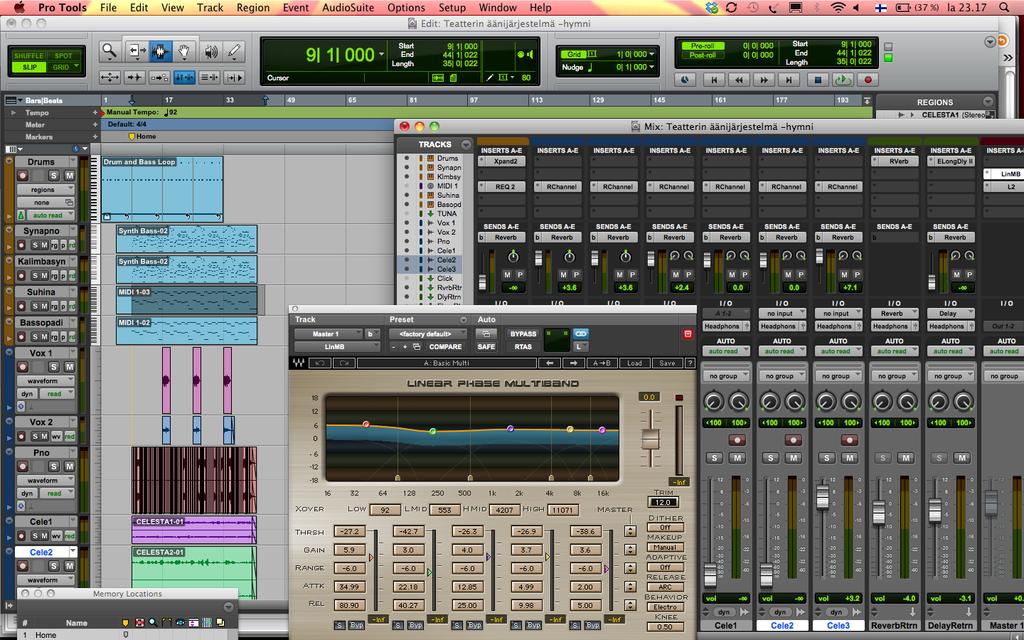Open the File menu
This screenshot has width=1024, height=640.
coord(108,8)
